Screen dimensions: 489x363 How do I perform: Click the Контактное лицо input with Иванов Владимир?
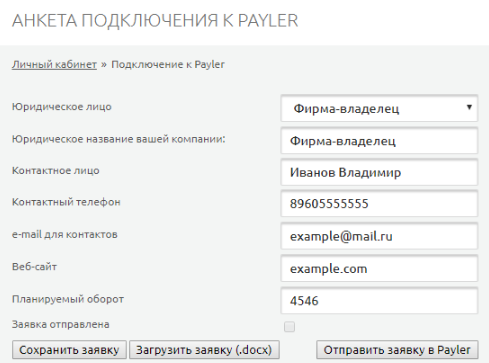click(379, 172)
